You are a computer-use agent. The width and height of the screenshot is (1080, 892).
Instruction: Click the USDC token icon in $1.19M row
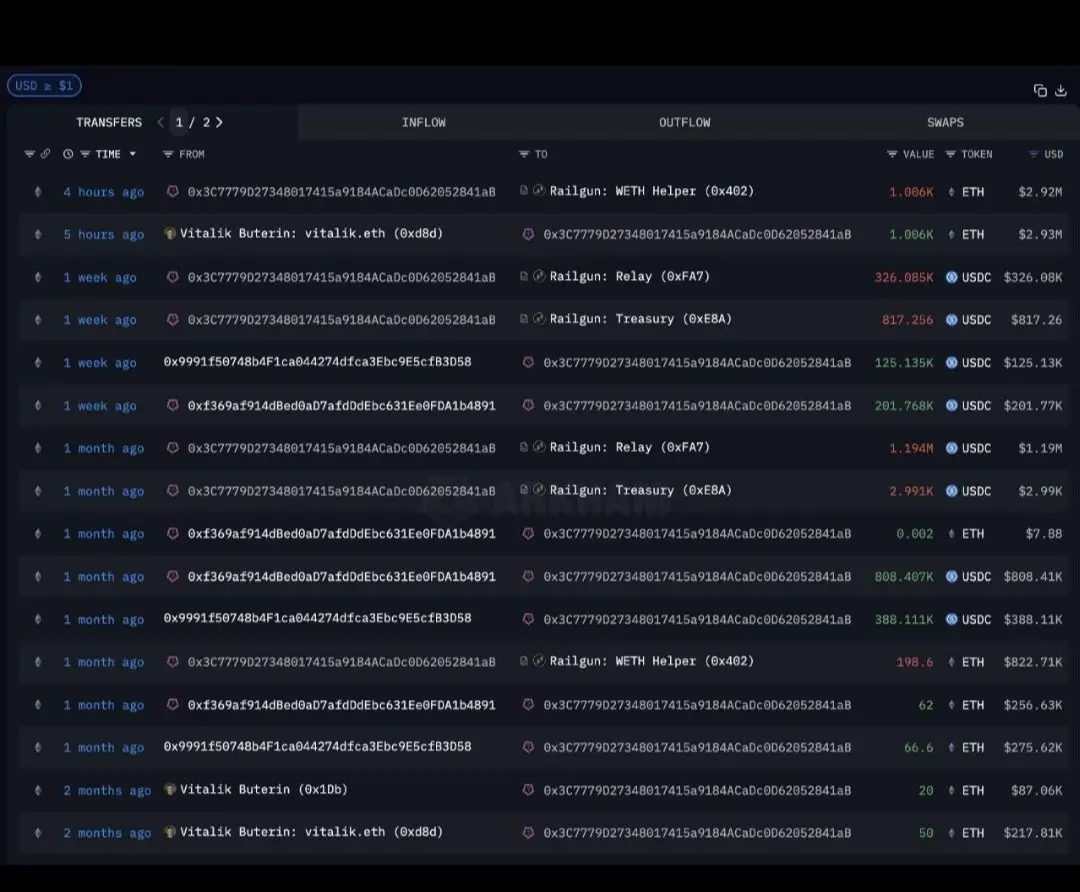[951, 448]
